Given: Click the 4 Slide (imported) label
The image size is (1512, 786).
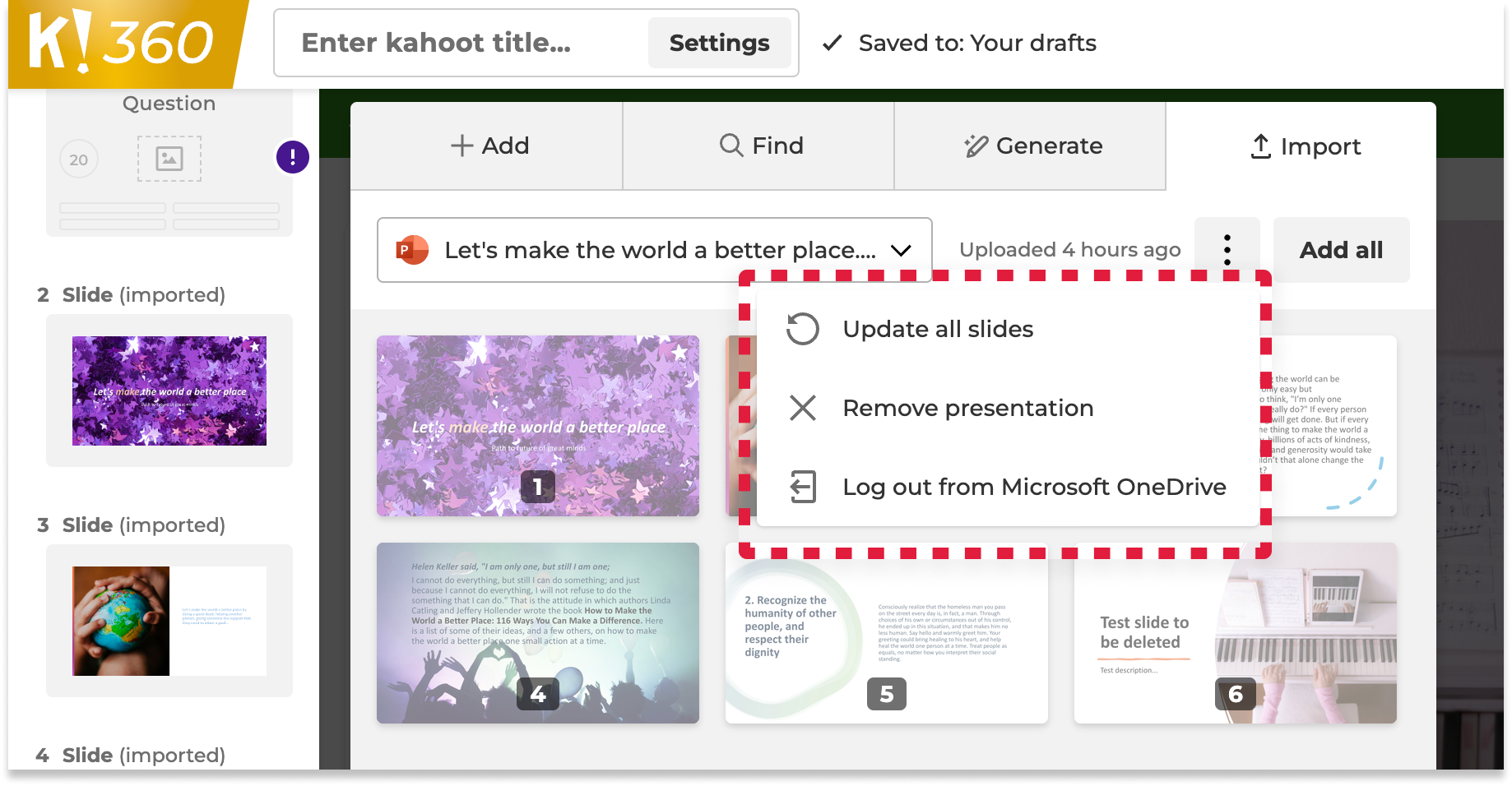Looking at the screenshot, I should [132, 755].
